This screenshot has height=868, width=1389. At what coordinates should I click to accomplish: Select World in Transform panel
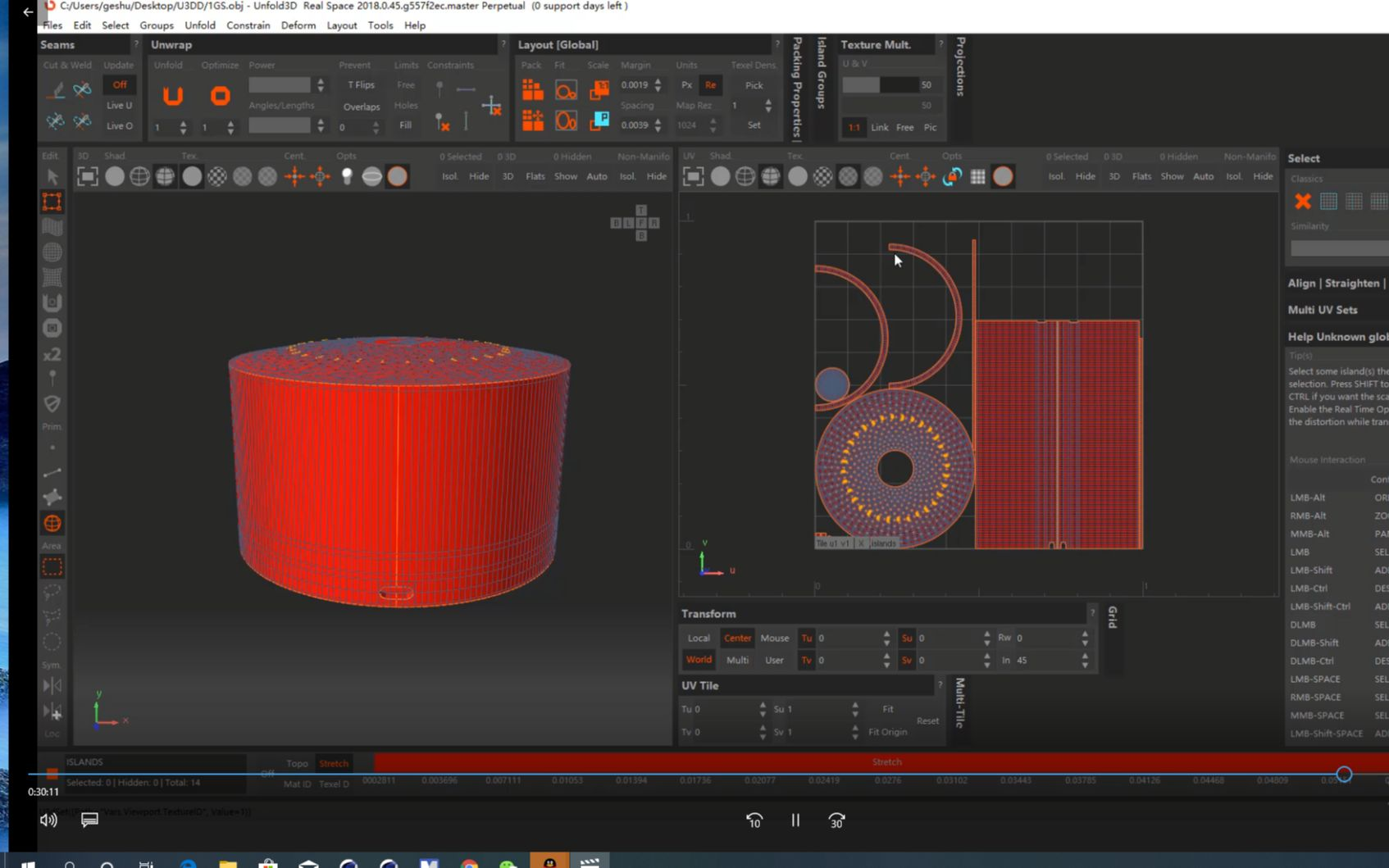pos(699,659)
